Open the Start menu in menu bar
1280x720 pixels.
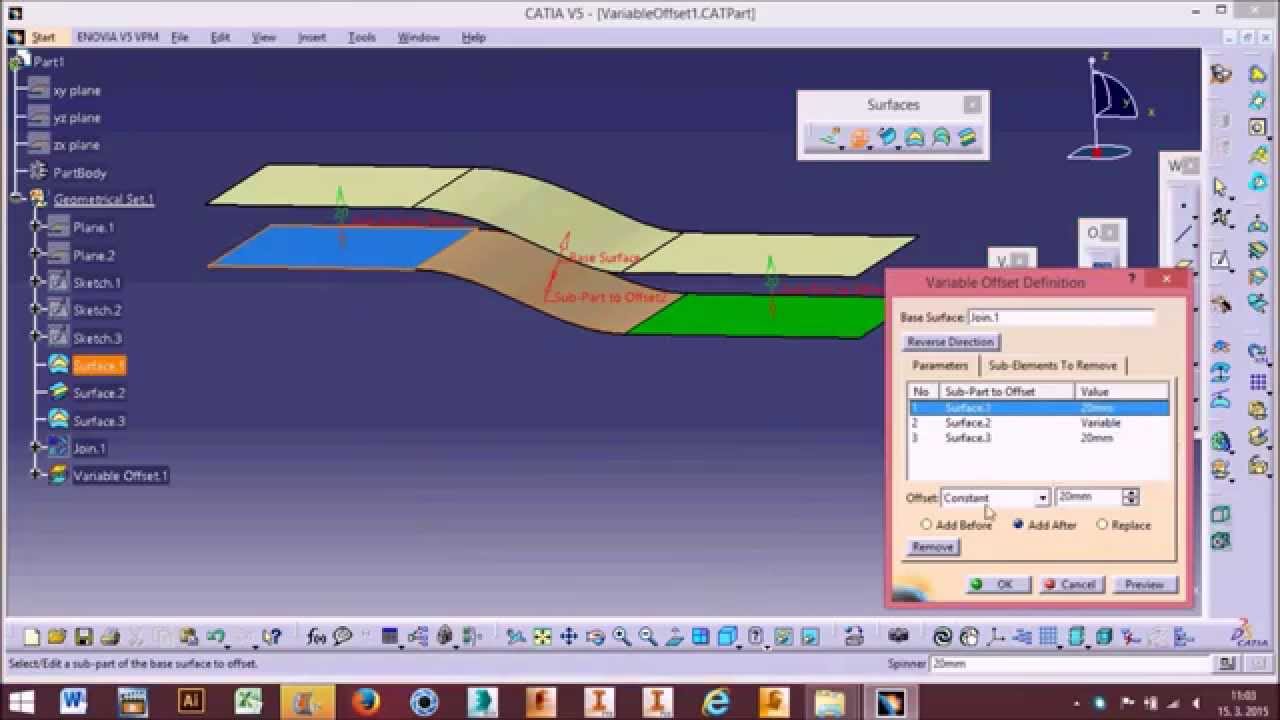coord(43,37)
